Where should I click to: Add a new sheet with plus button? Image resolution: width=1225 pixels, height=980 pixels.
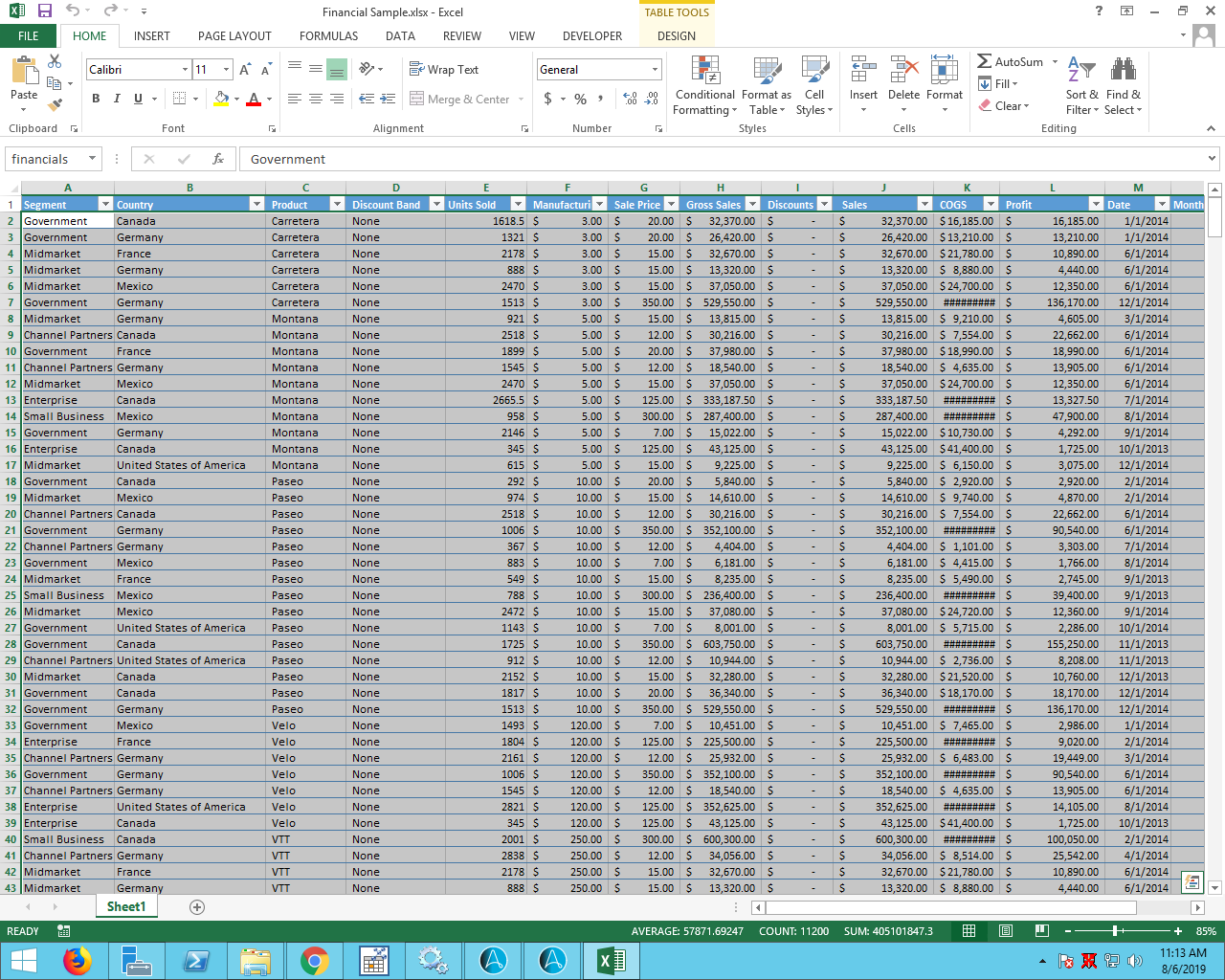[x=197, y=907]
